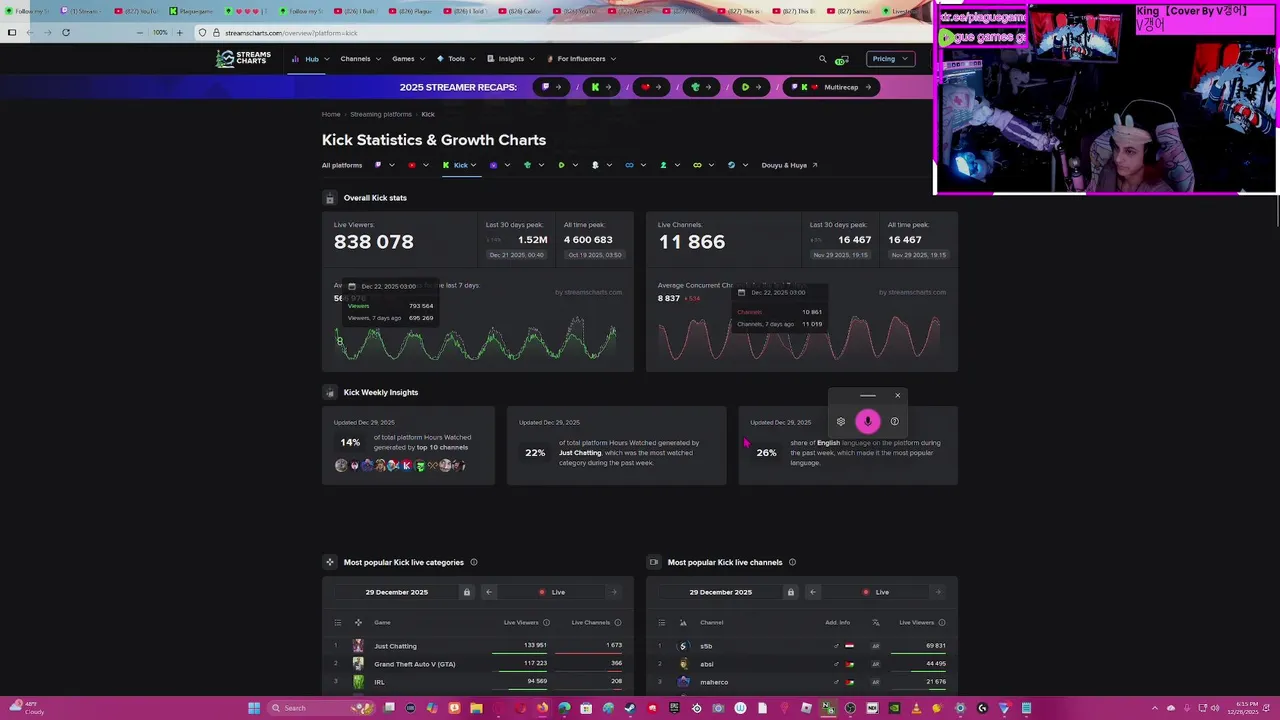Viewport: 1280px width, 720px height.
Task: Open the Just Chatting category row
Action: pos(478,646)
